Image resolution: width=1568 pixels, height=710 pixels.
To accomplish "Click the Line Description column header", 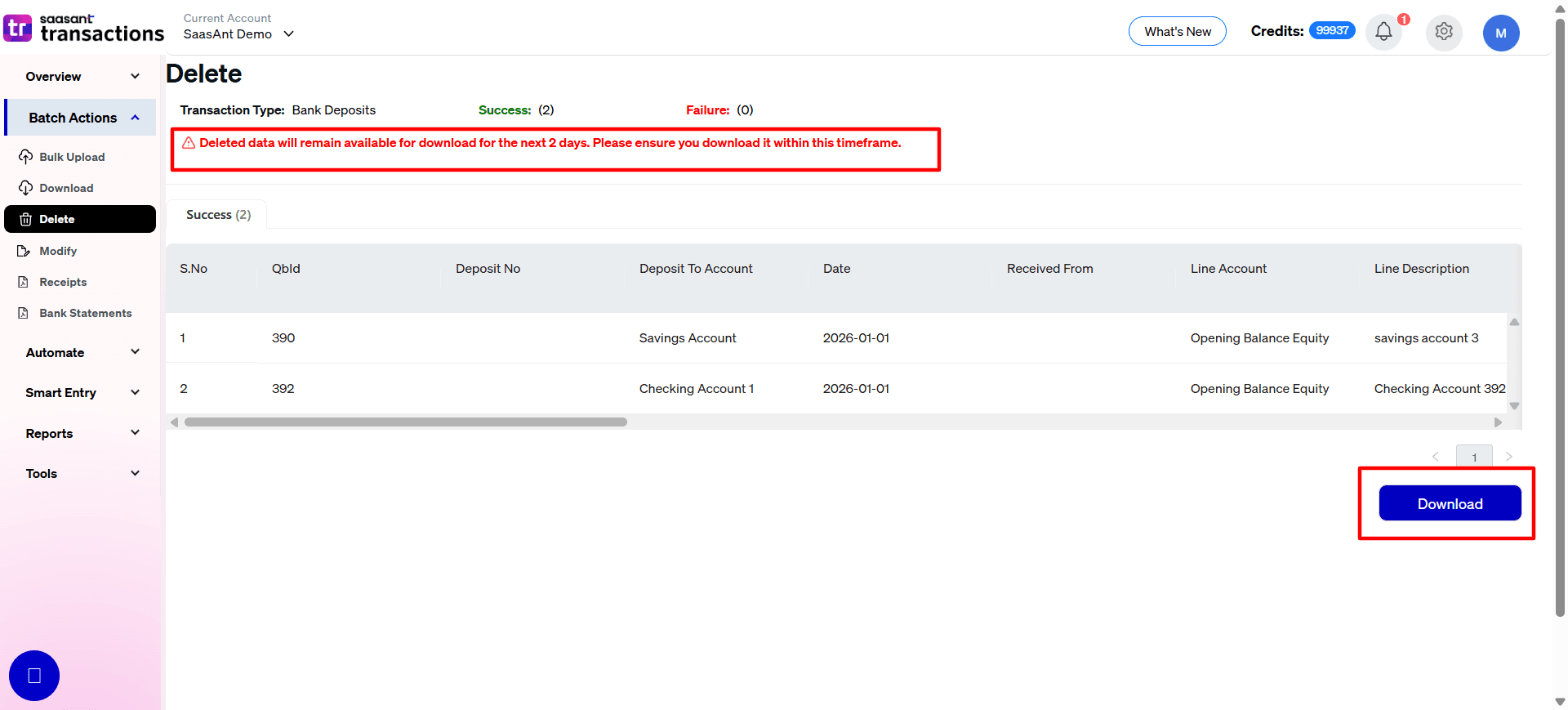I will pos(1421,269).
